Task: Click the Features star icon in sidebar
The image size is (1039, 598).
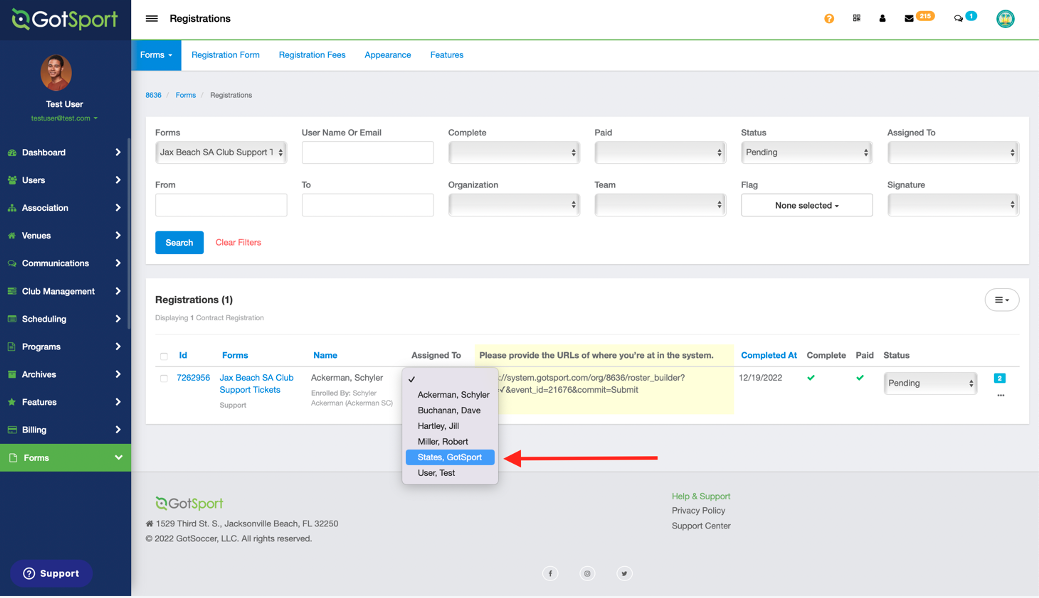Action: click(x=12, y=402)
